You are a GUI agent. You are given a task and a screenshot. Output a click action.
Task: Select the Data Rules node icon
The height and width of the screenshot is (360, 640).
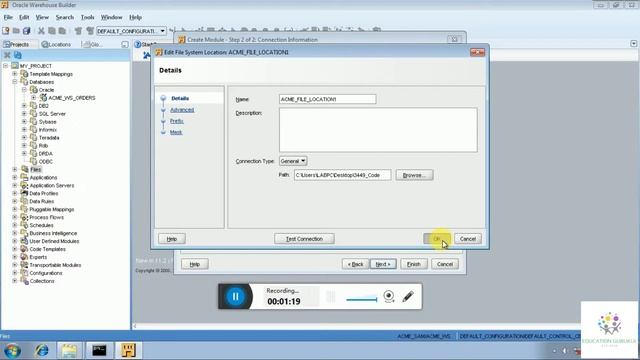pos(24,201)
